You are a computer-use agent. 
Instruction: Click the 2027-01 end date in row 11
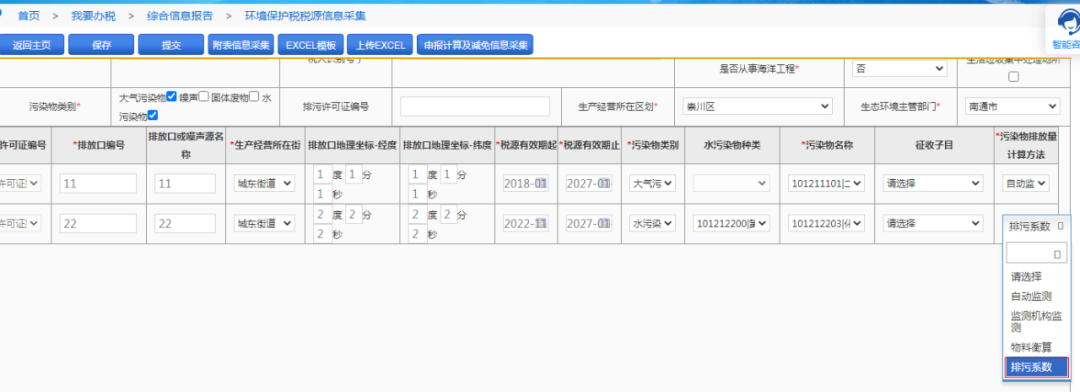tap(589, 183)
